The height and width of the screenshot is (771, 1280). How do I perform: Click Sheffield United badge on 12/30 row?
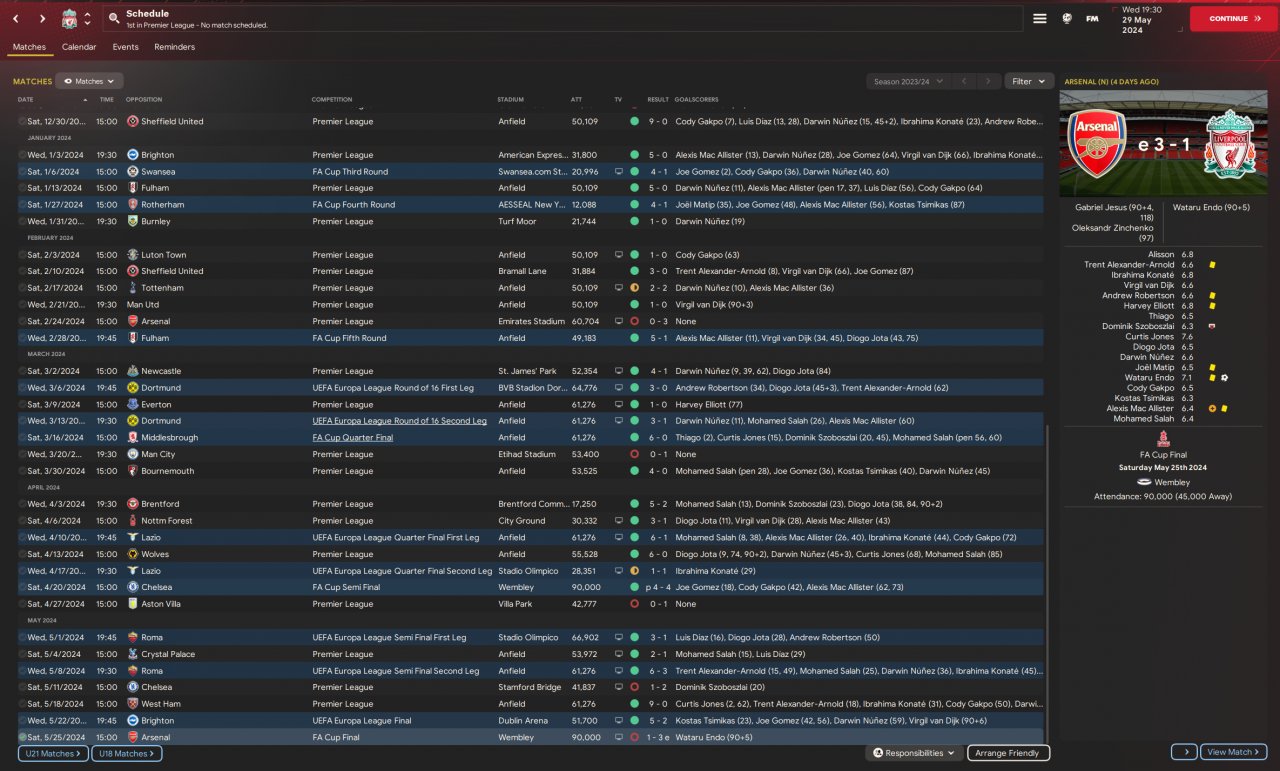pyautogui.click(x=133, y=121)
